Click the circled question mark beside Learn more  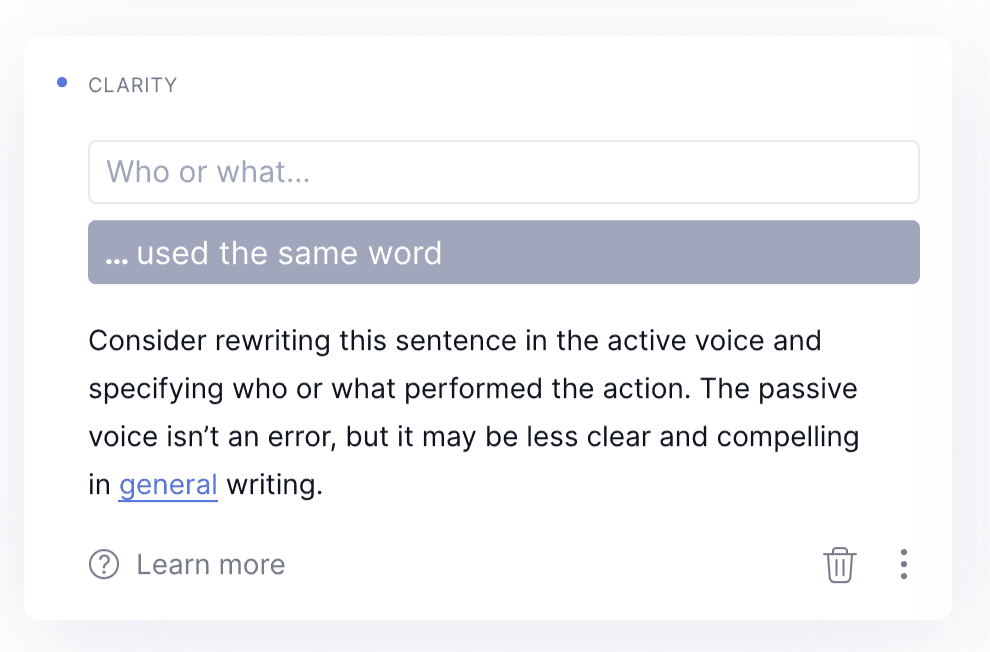(x=104, y=564)
